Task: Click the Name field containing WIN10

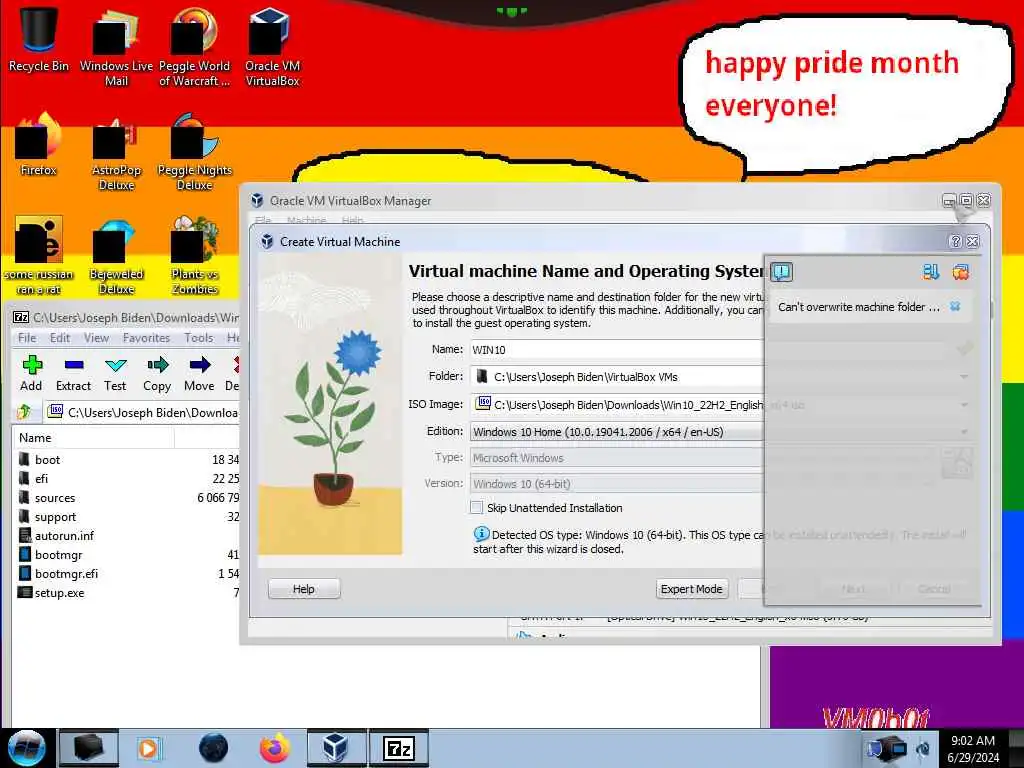Action: coord(617,349)
